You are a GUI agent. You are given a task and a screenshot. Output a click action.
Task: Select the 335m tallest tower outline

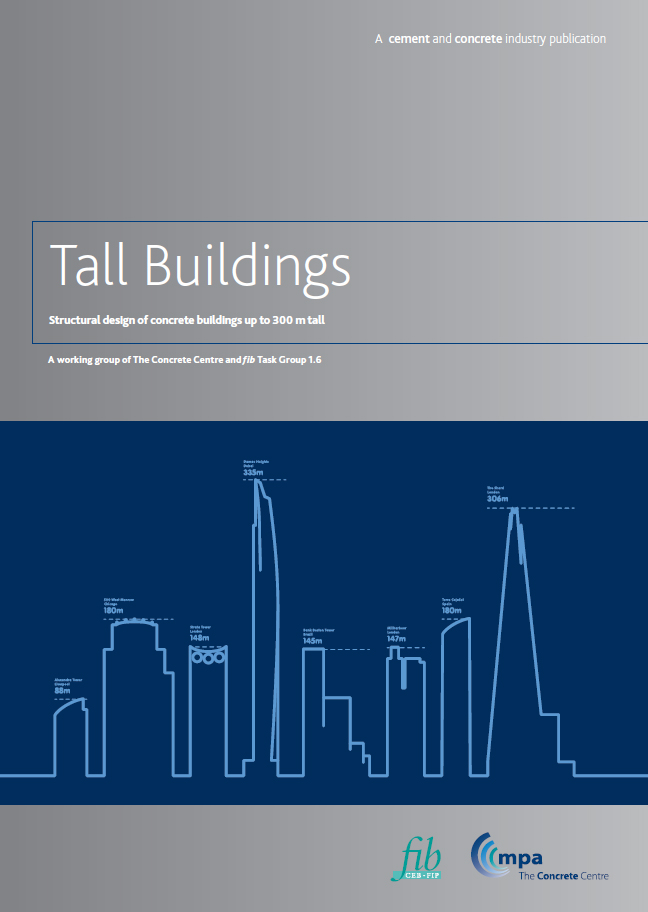pyautogui.click(x=264, y=620)
